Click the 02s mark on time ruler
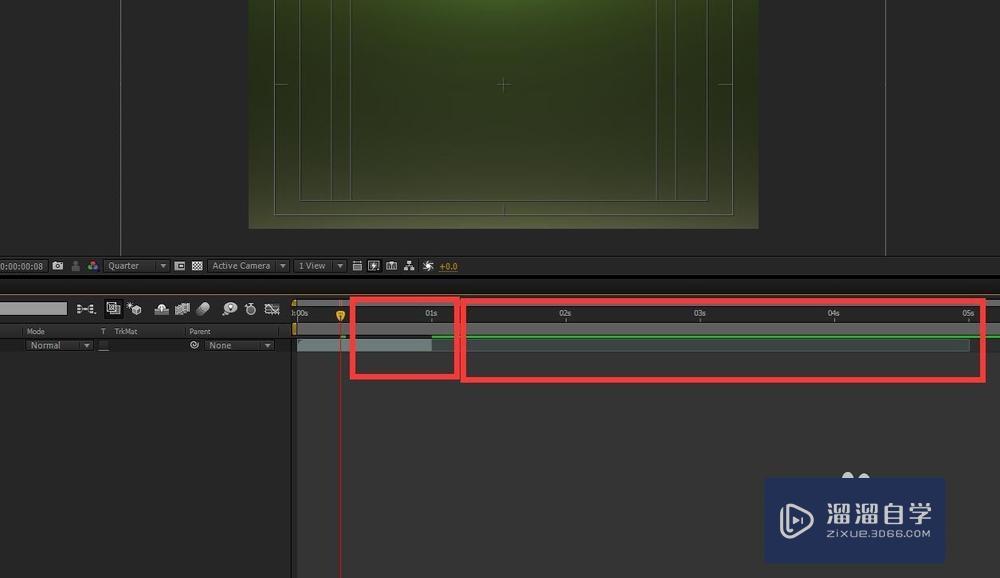This screenshot has width=1000, height=578. tap(565, 313)
